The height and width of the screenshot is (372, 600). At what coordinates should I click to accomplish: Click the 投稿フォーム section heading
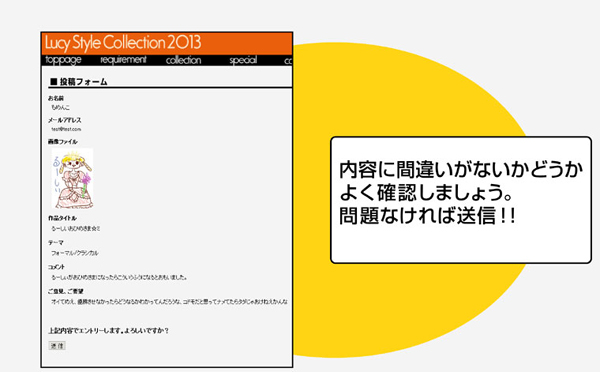tap(83, 82)
